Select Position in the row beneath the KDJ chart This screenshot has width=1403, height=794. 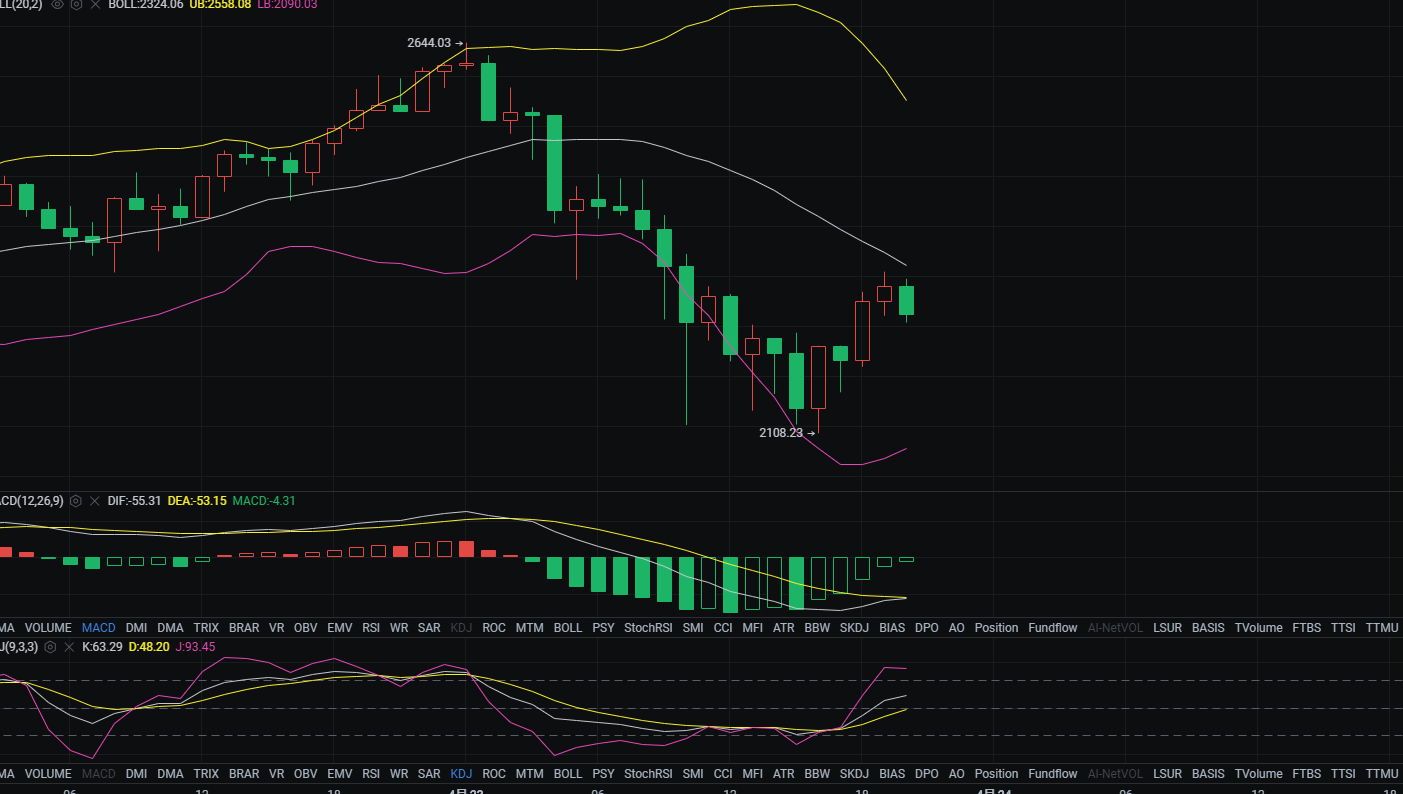click(997, 774)
